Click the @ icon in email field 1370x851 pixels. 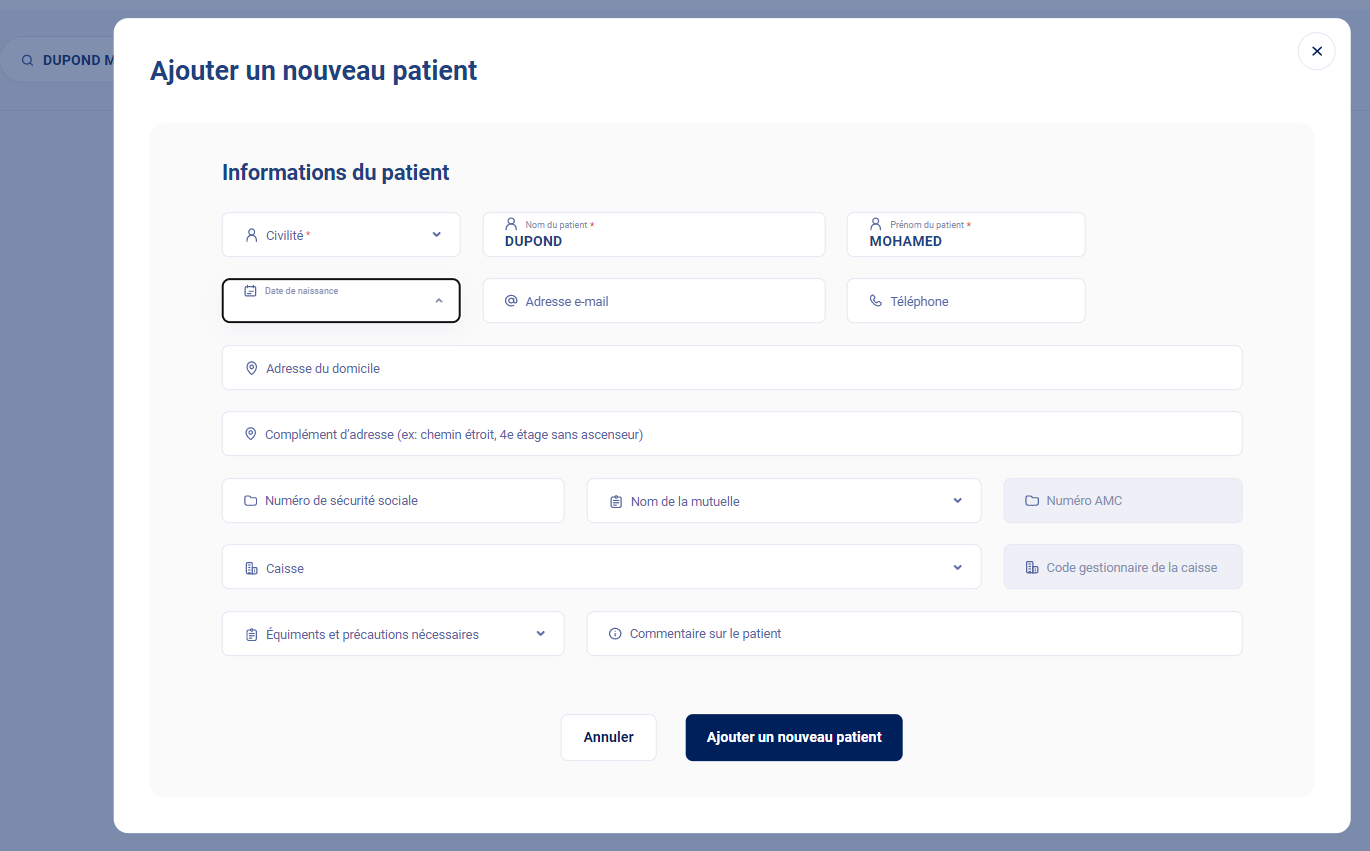point(511,301)
